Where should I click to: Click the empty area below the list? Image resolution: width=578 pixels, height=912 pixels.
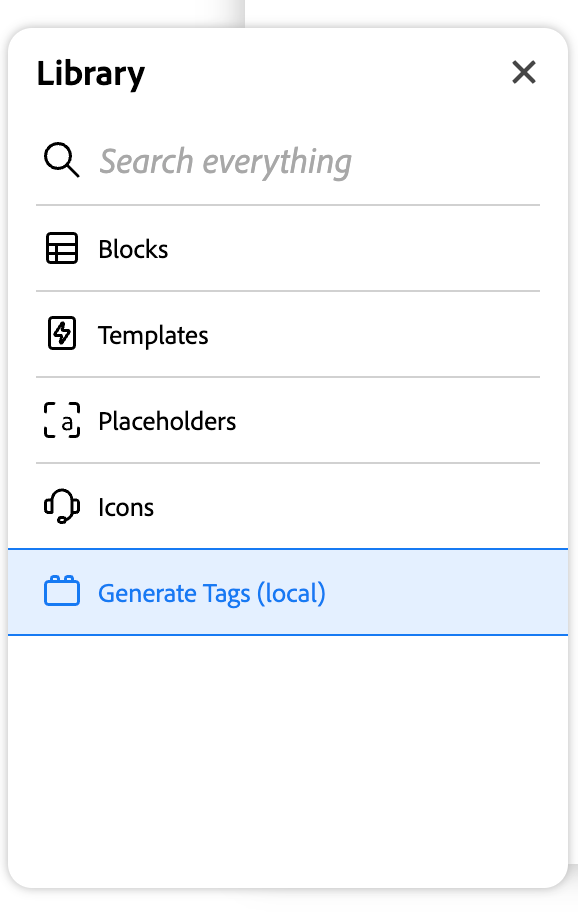coord(288,756)
